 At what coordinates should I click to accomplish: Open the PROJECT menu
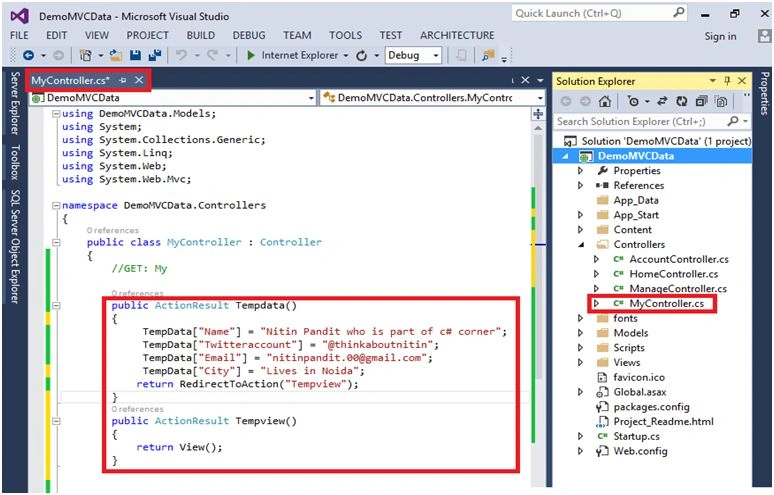[x=148, y=36]
